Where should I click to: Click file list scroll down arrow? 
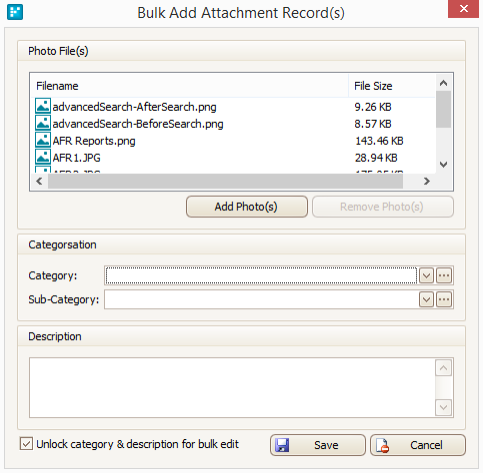click(443, 164)
